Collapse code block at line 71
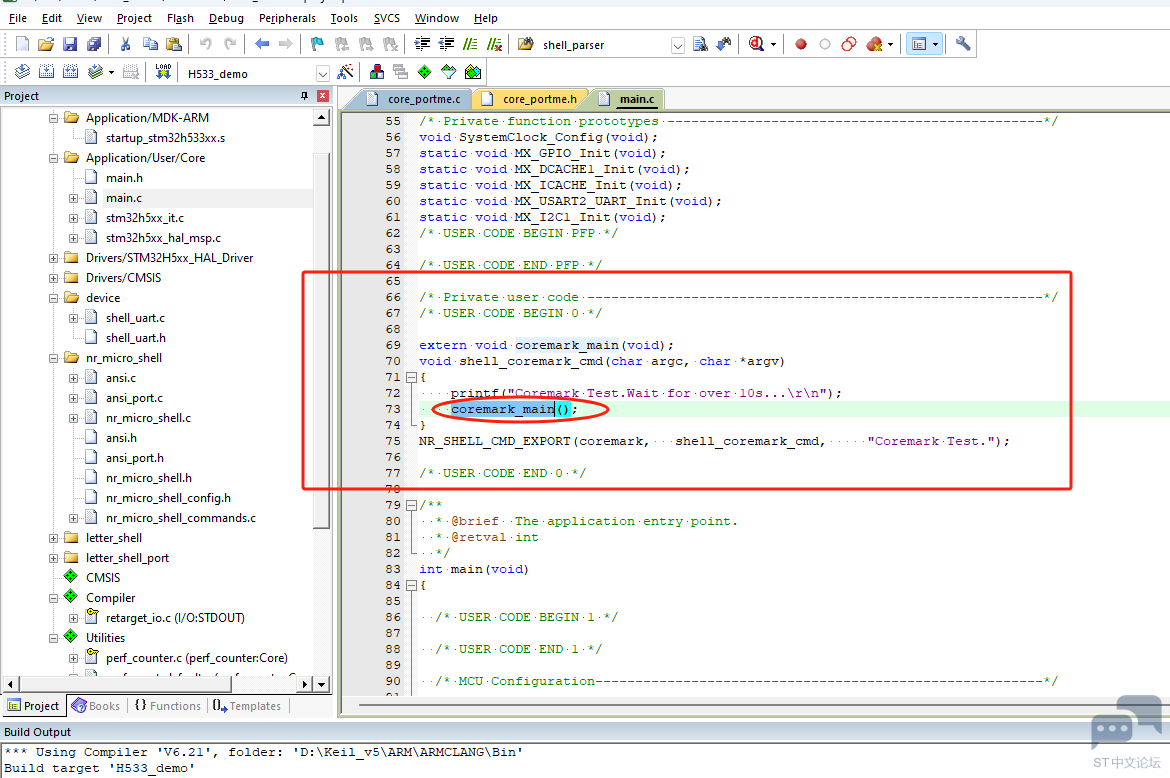The image size is (1170, 778). (410, 377)
